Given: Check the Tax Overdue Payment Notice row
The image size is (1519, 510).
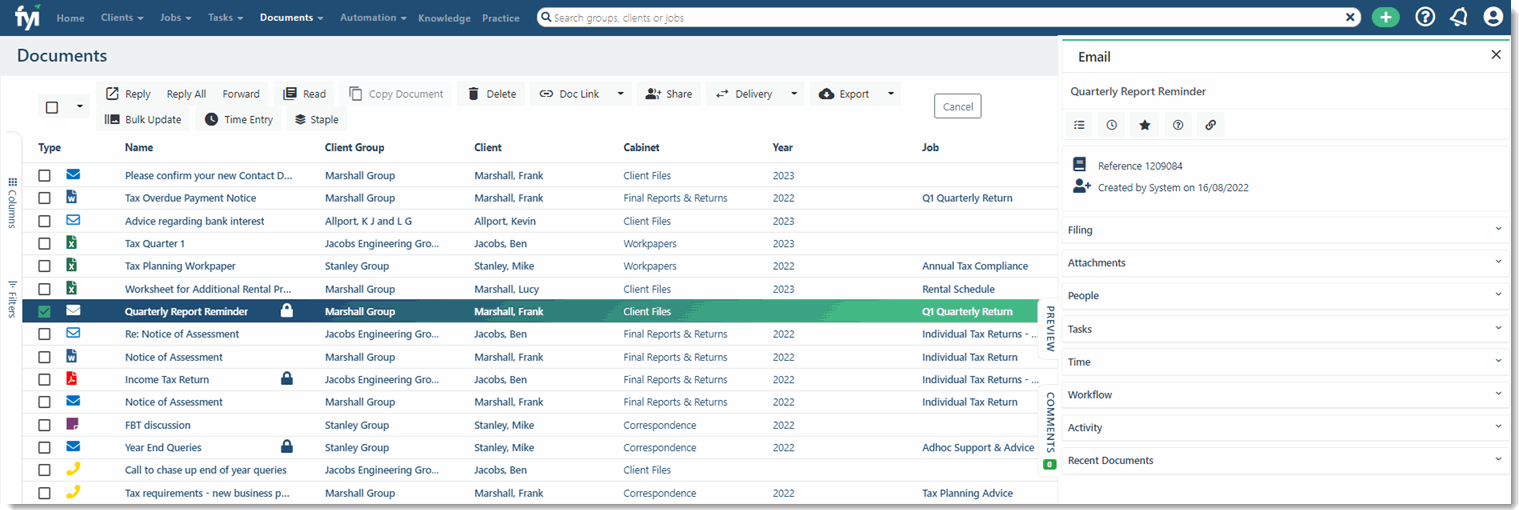Looking at the screenshot, I should coord(44,198).
